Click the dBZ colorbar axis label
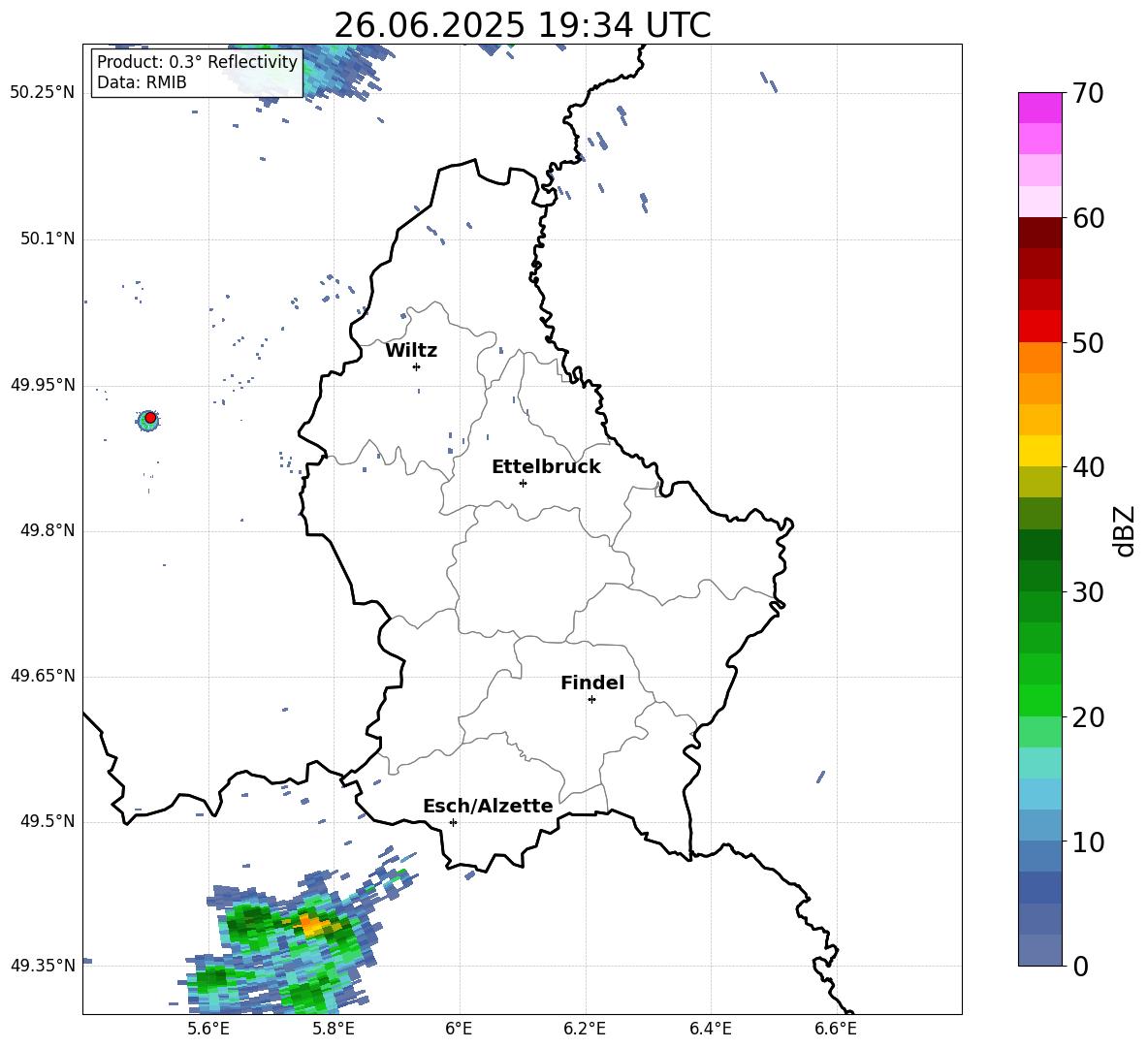This screenshot has width=1148, height=1048. pos(1126,530)
